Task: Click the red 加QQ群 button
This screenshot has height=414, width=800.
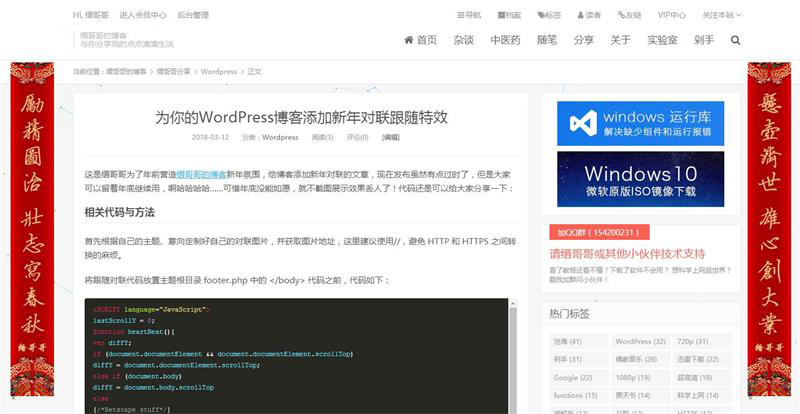Action: (x=599, y=233)
